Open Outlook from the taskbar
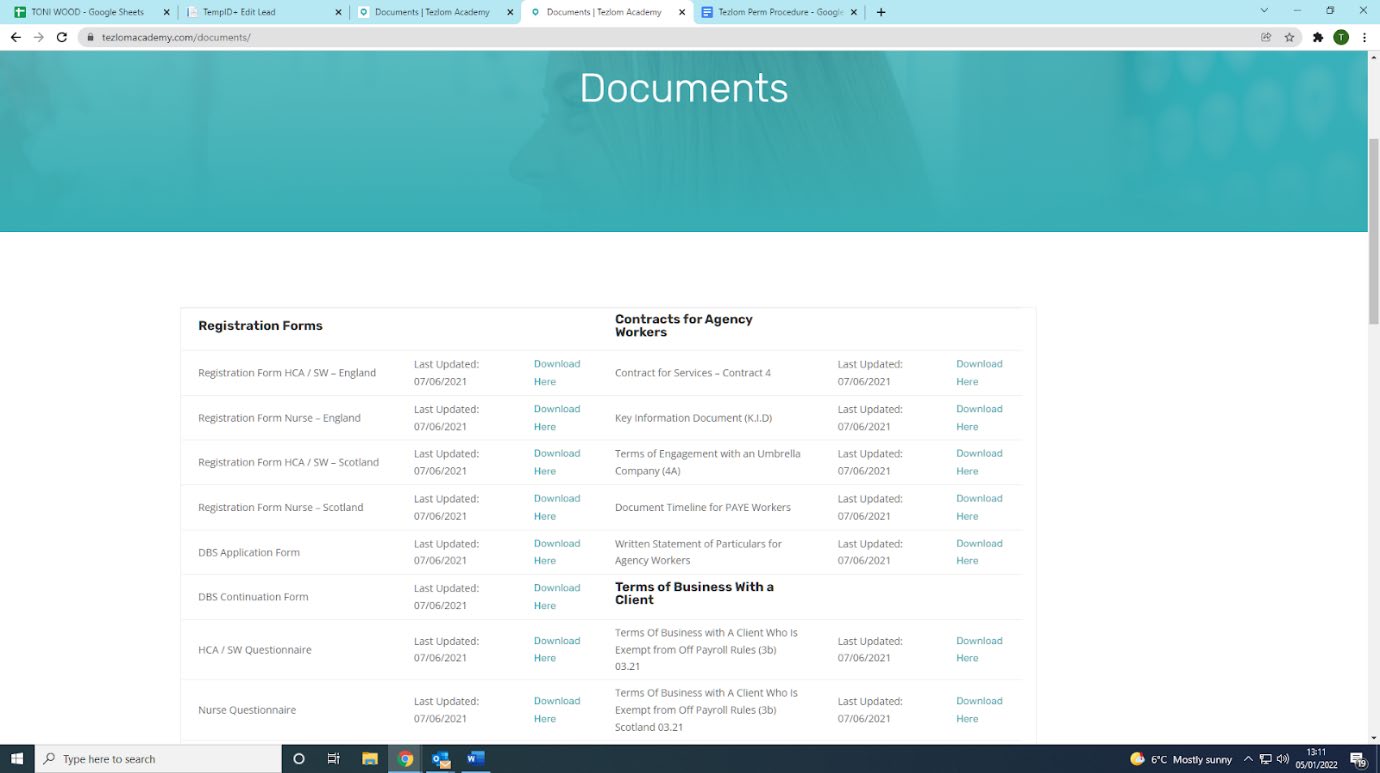The image size is (1380, 773). pos(440,759)
